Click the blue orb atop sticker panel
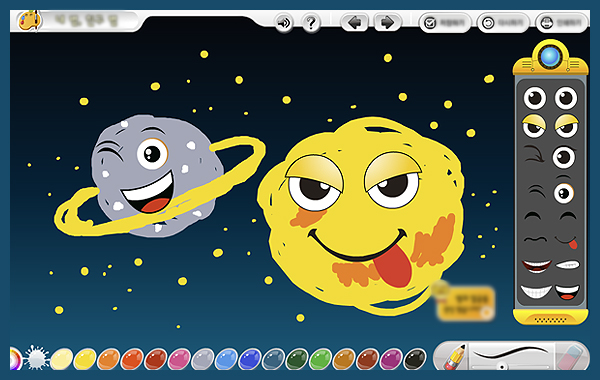 tap(550, 57)
